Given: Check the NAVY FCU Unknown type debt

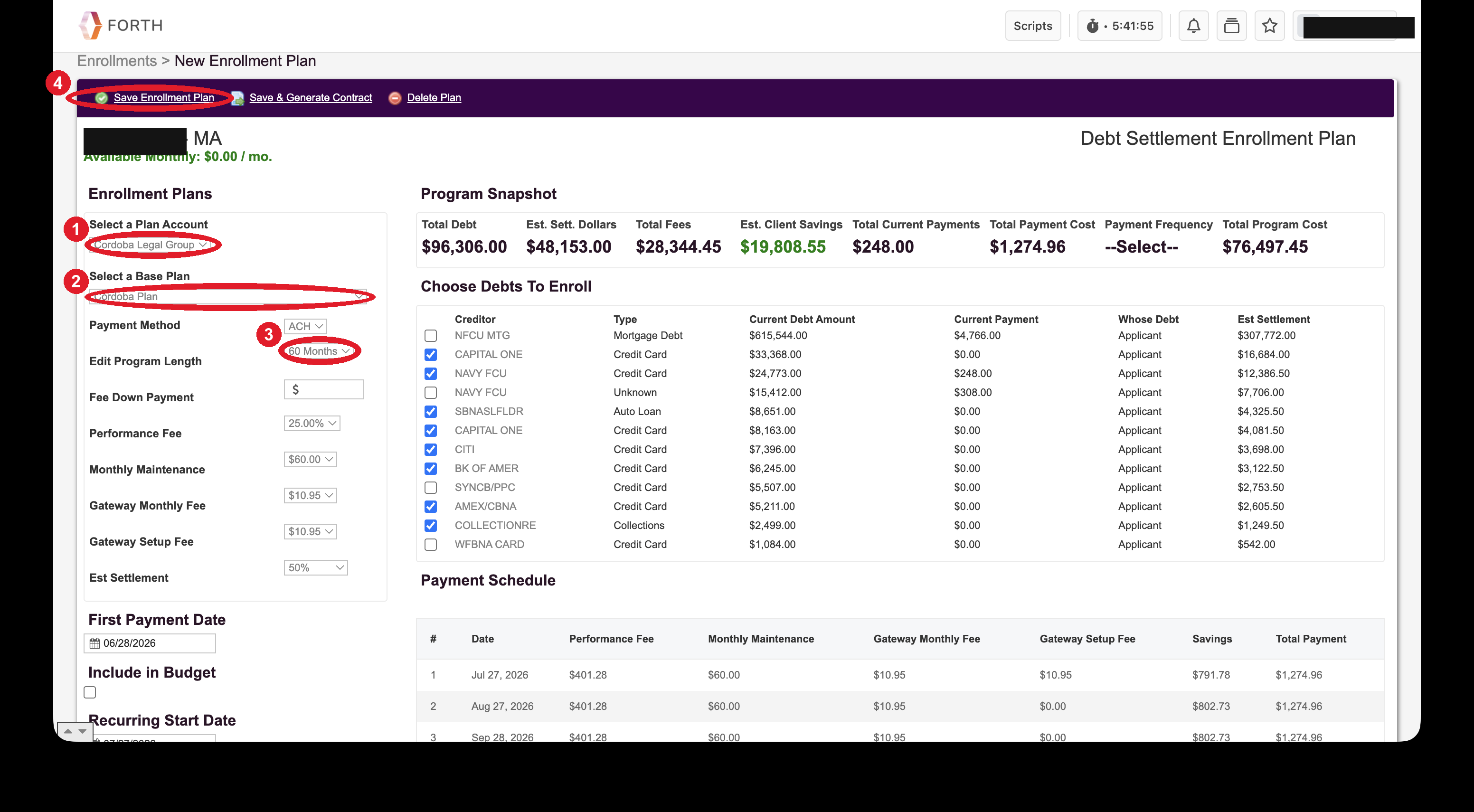Looking at the screenshot, I should 431,393.
